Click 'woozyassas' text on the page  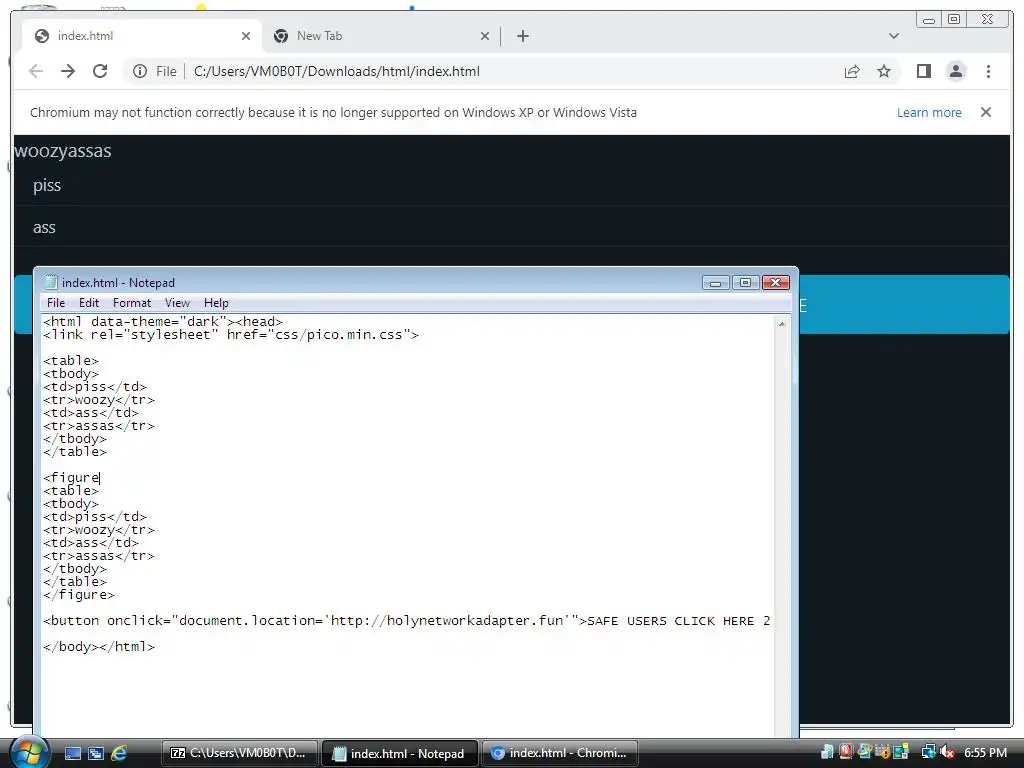click(63, 151)
